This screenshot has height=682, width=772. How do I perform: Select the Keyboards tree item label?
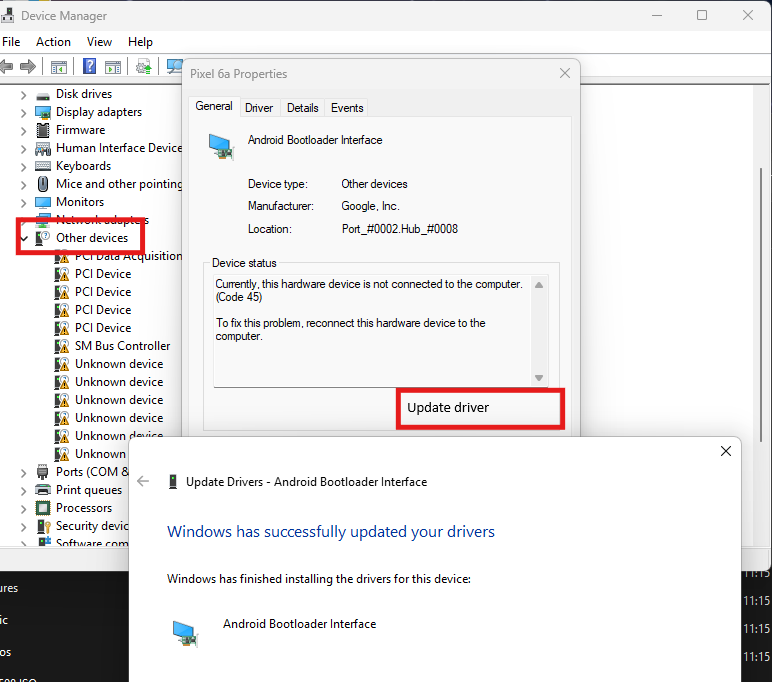(83, 166)
